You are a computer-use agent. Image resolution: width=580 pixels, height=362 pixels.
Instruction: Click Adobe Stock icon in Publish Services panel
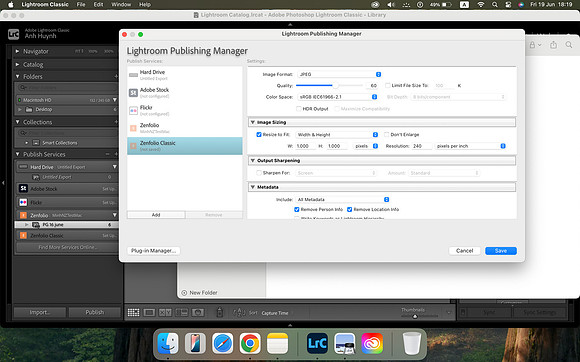(23, 189)
